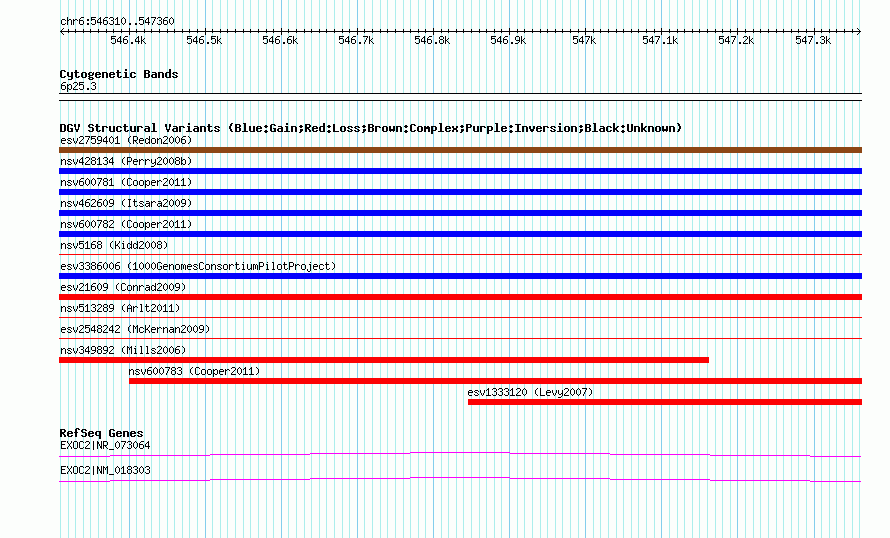
Task: Click the 546.4k ruler tick label
Action: click(x=128, y=40)
